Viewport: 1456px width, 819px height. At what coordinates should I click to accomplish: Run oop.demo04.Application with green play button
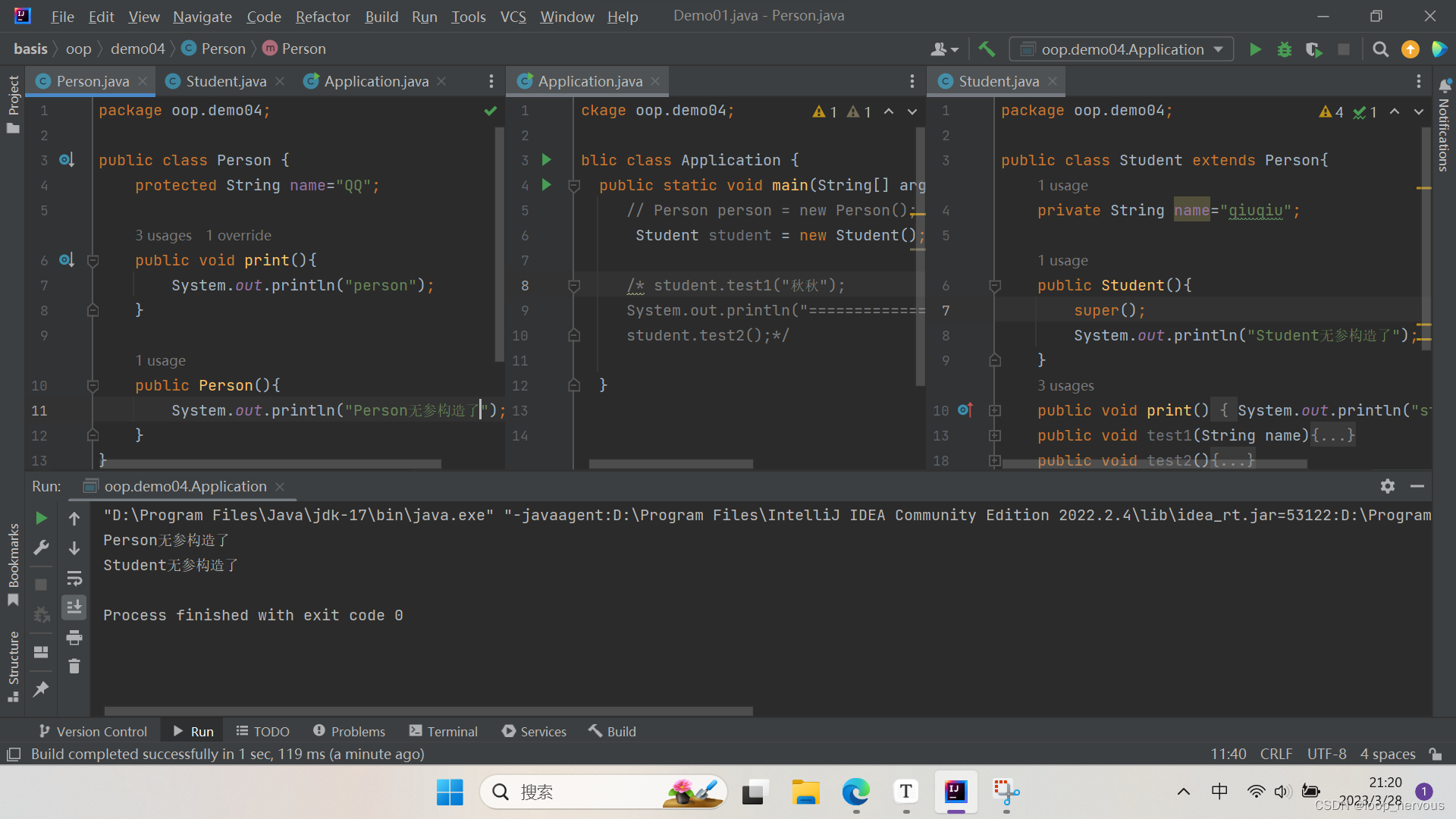tap(1255, 49)
